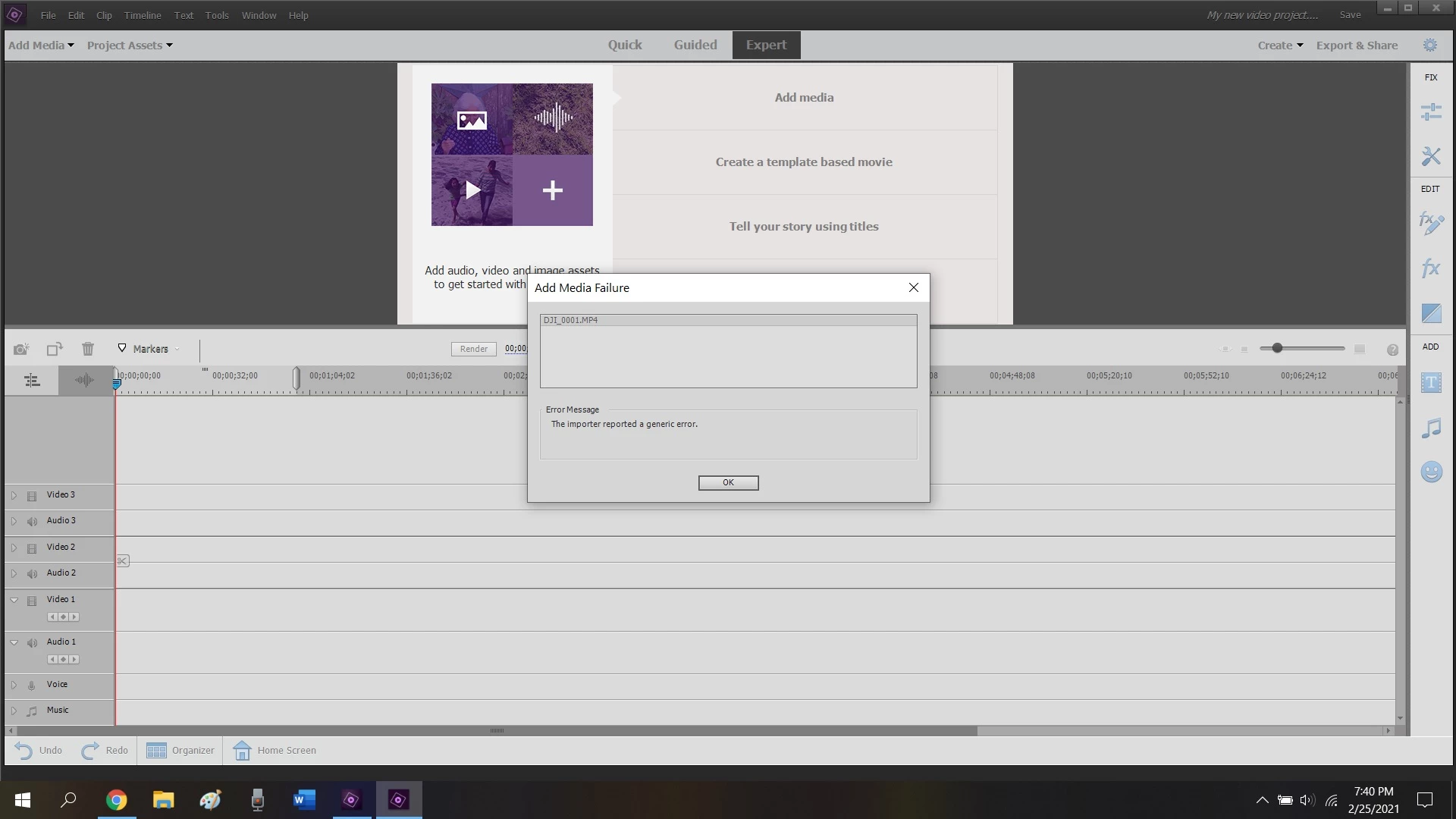Viewport: 1456px width, 819px height.
Task: Open the Music note panel
Action: (1431, 428)
